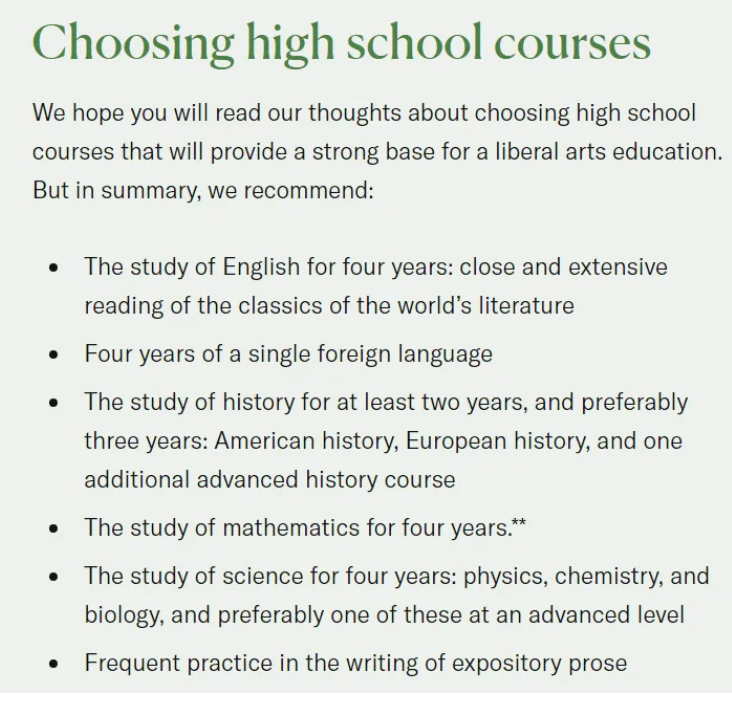Viewport: 732px width, 702px height.
Task: Click "Frequent practice in the writing of expository prose"
Action: coord(355,662)
